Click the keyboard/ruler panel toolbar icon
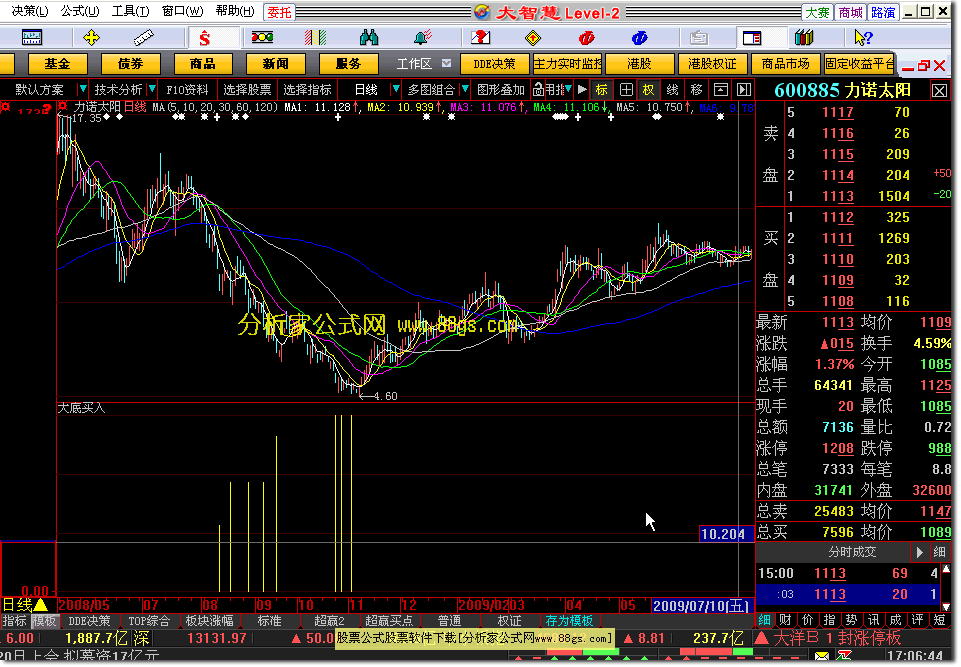This screenshot has width=961, height=667. [32, 38]
